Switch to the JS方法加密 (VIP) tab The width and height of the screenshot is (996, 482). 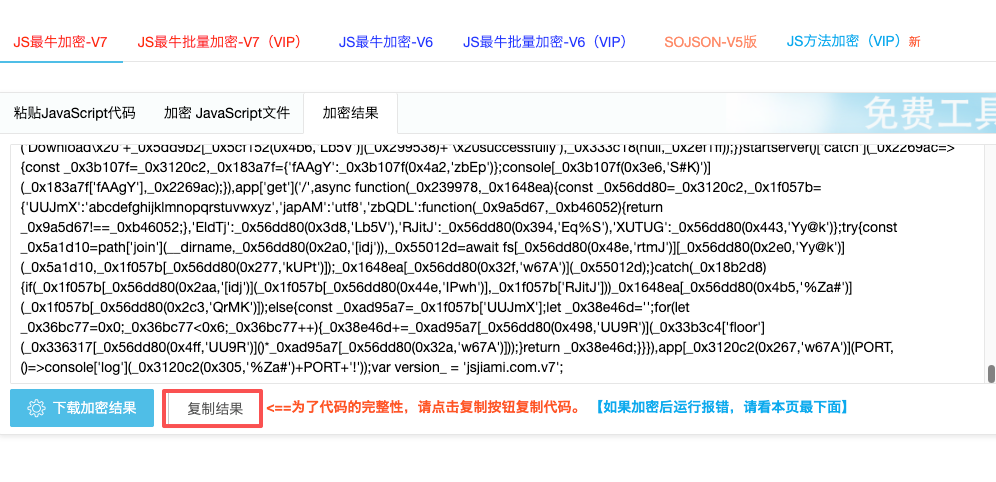pos(844,42)
